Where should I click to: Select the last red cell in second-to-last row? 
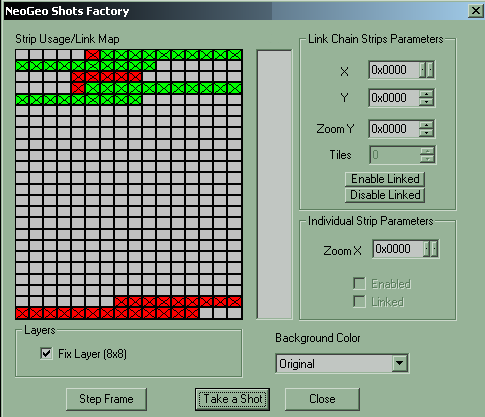(235, 302)
